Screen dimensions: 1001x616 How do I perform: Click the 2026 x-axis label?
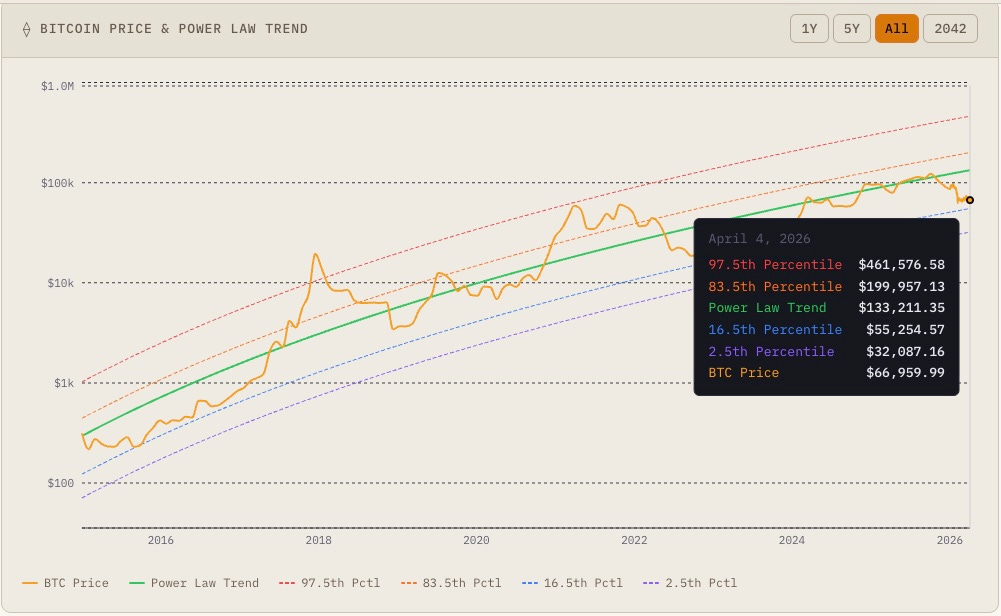pos(949,540)
